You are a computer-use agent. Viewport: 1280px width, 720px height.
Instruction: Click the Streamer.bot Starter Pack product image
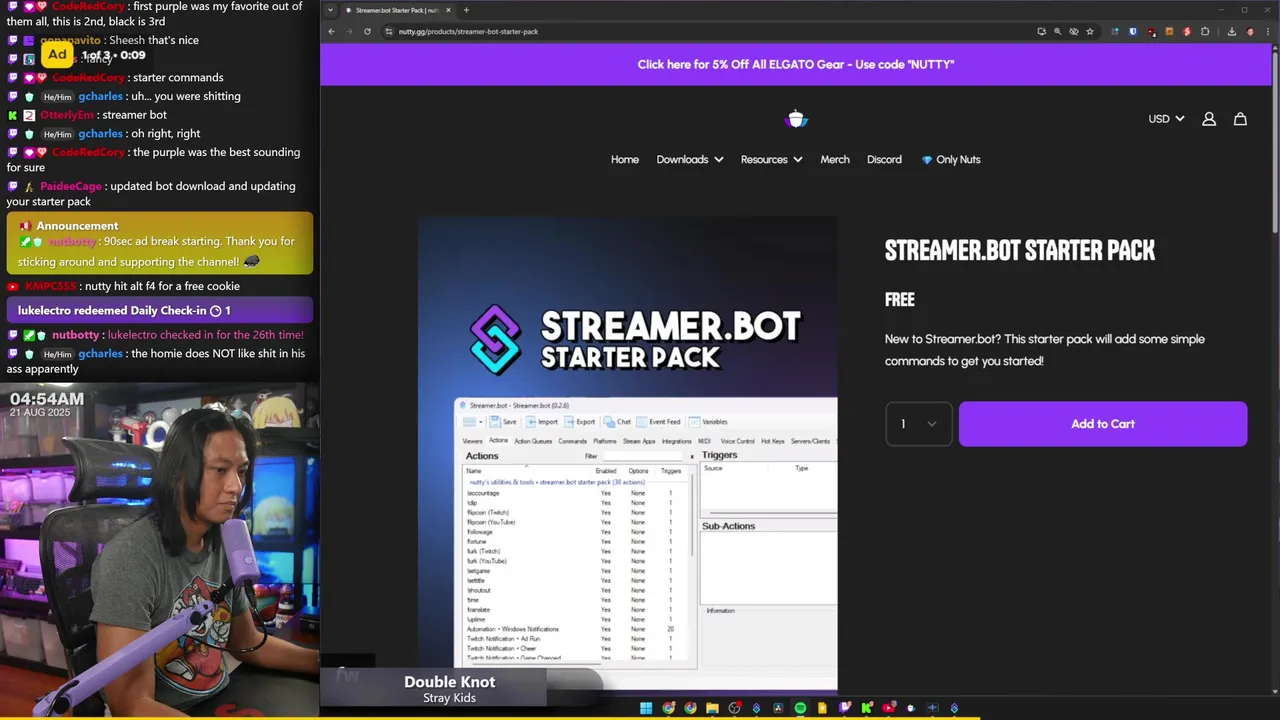[x=628, y=454]
